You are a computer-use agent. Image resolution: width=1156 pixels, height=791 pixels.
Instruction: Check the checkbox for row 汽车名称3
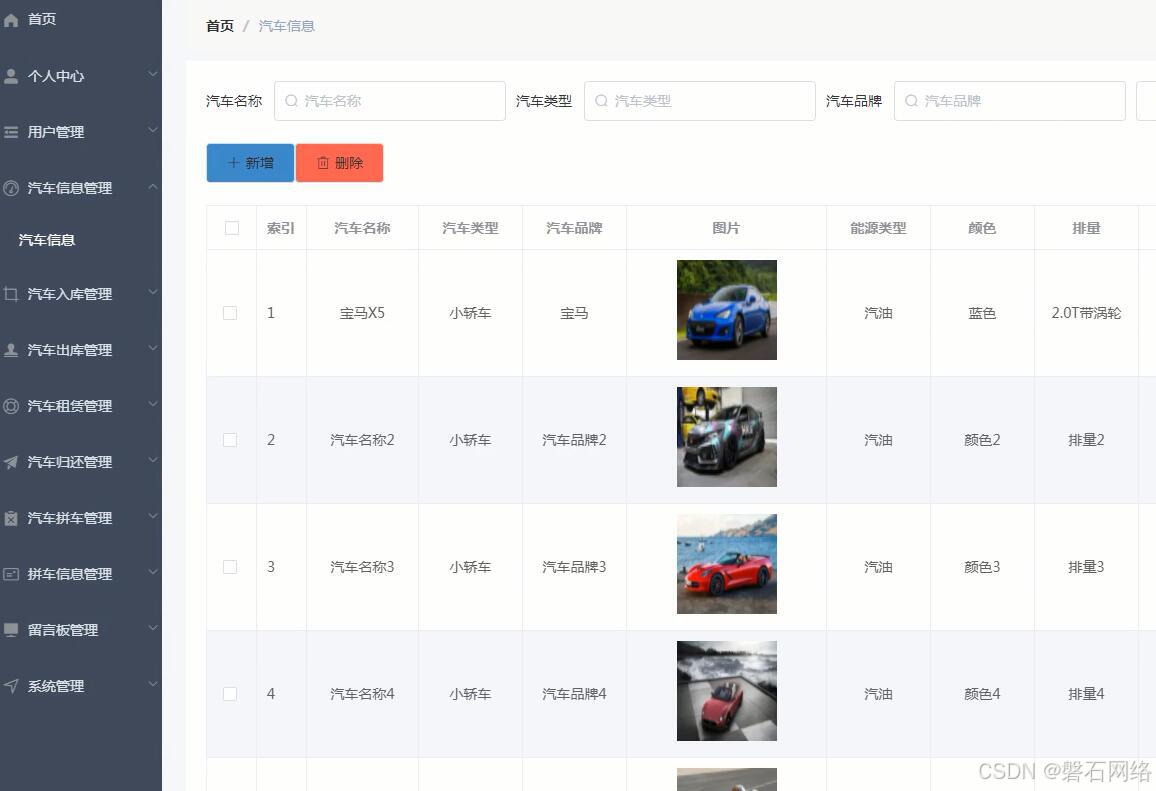click(x=230, y=567)
